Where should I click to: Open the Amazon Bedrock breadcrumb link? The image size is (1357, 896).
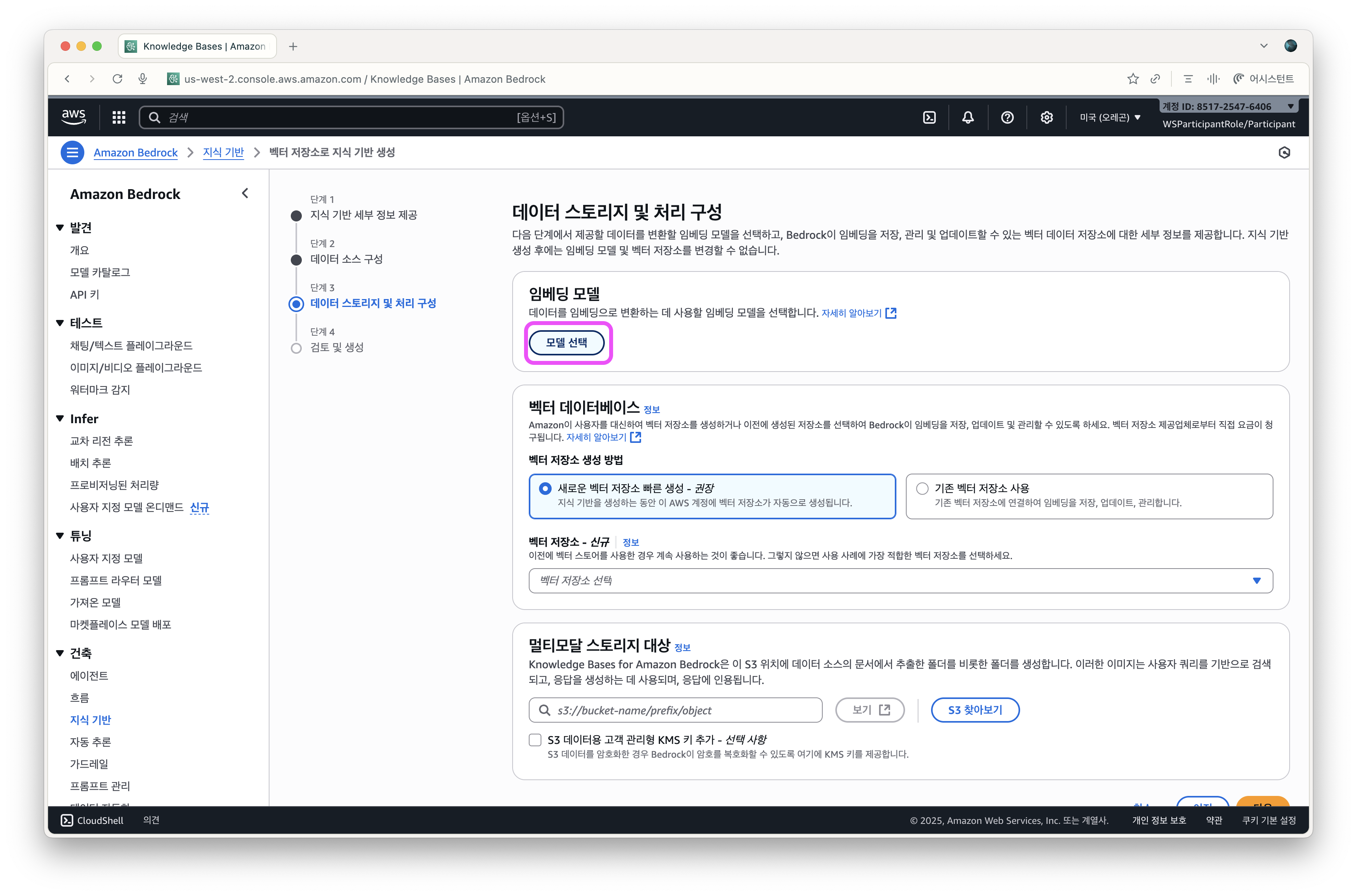136,152
